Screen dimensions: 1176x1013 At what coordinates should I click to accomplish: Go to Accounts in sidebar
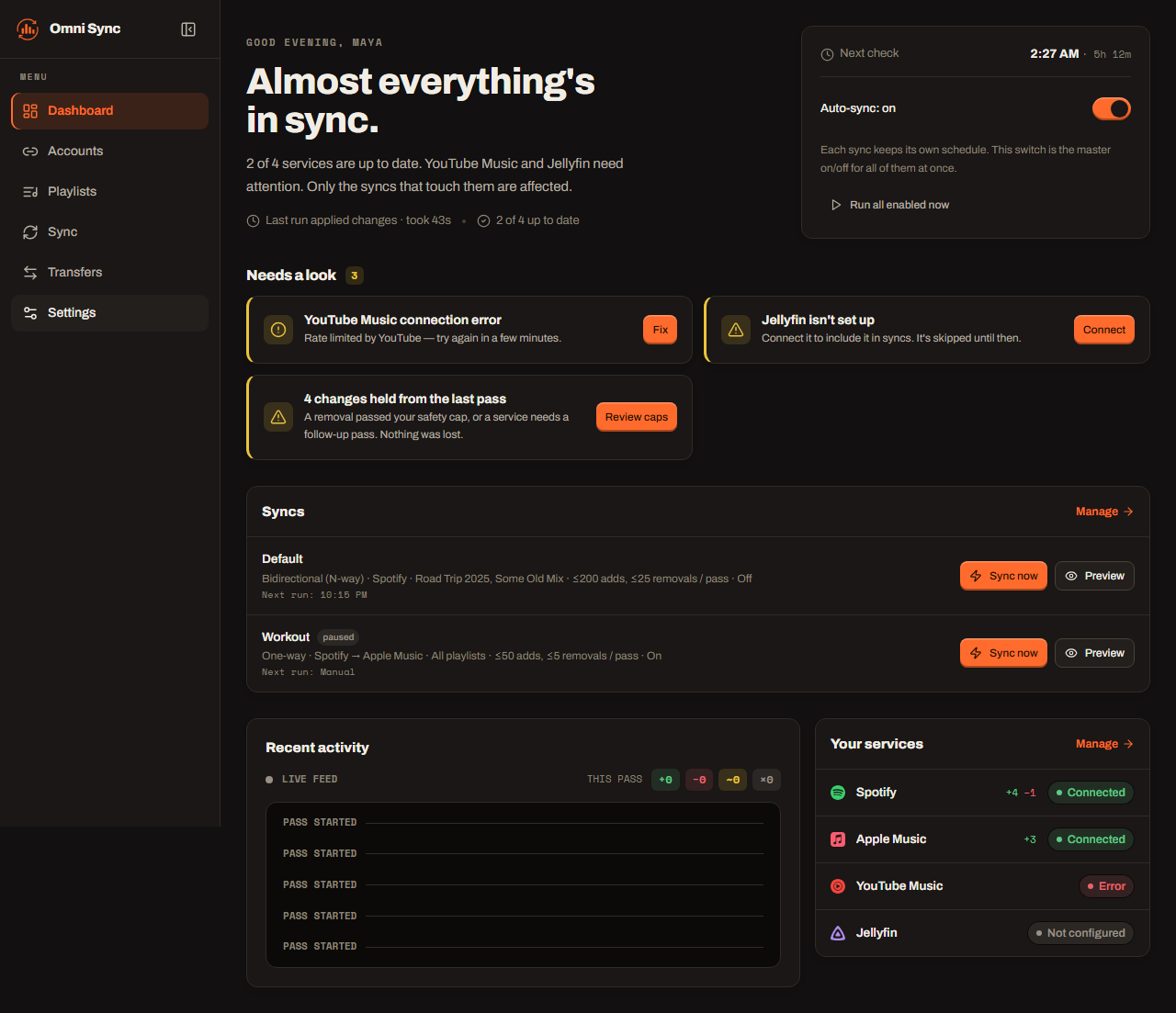(109, 152)
